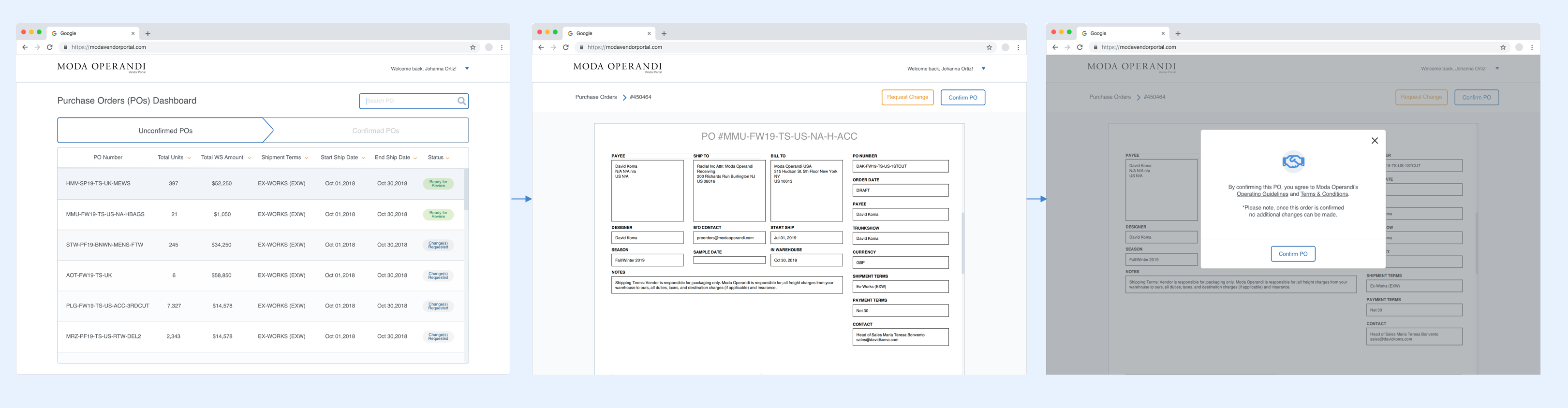1568x408 pixels.
Task: Open the three-dot browser menu in dashboard window
Action: (x=502, y=47)
